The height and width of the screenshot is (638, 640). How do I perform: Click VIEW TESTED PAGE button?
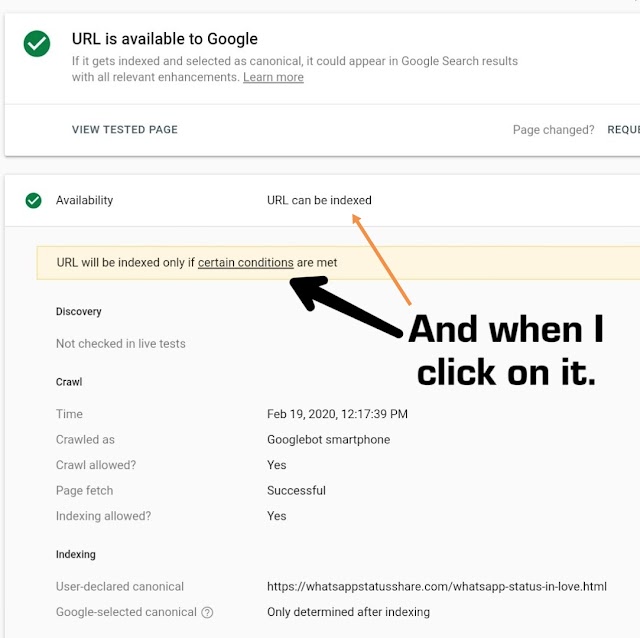tap(125, 129)
